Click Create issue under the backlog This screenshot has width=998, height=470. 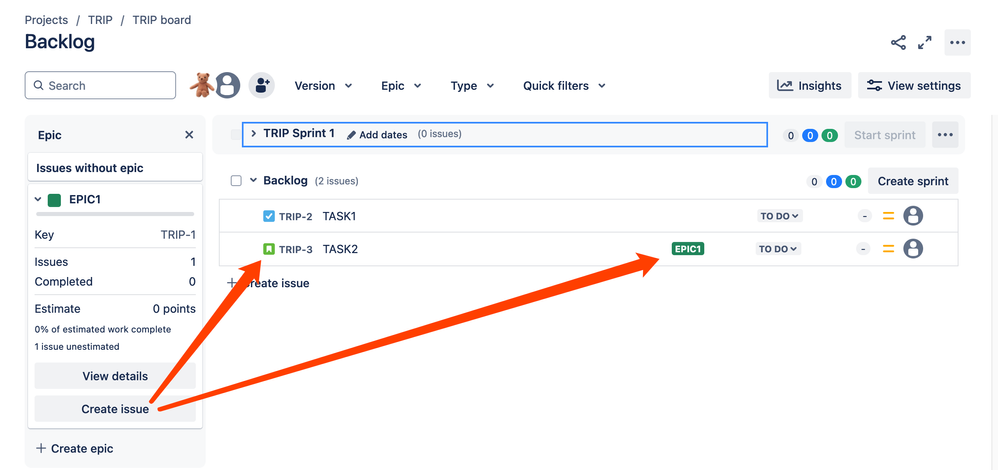[x=268, y=283]
